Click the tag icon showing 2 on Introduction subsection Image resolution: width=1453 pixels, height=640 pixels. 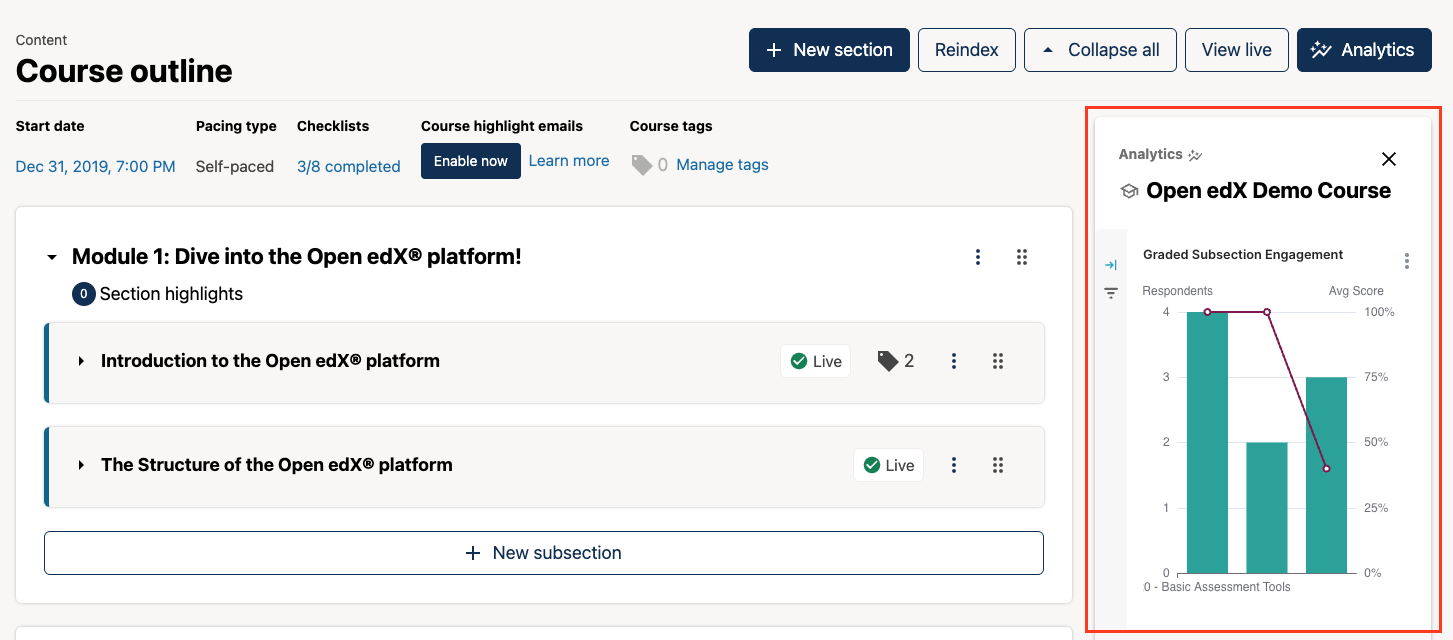(894, 361)
